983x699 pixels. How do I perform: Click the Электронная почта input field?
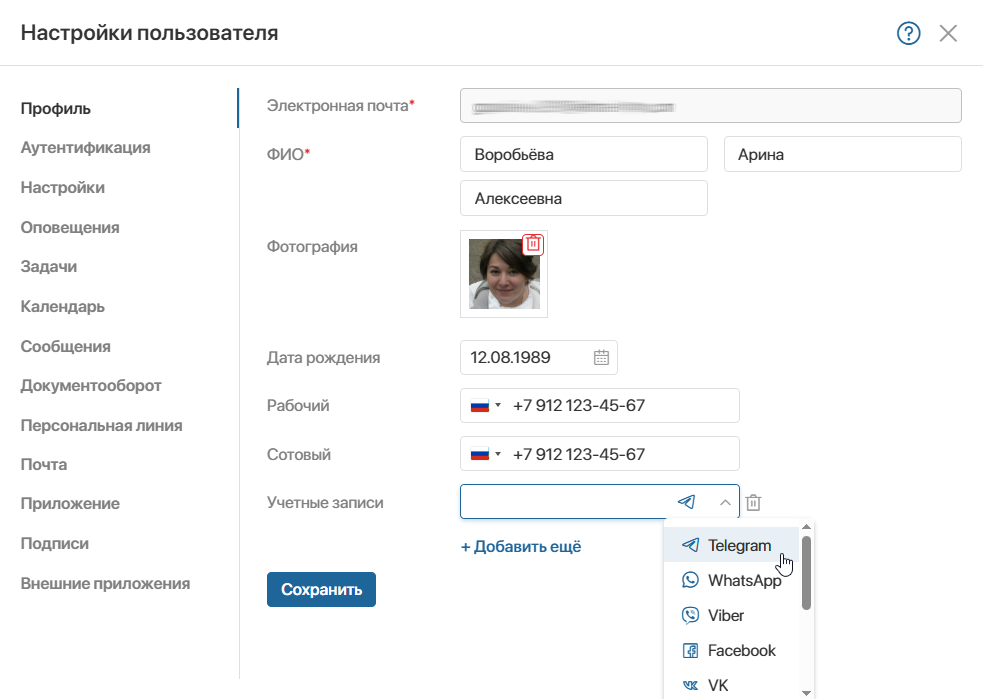pos(710,105)
